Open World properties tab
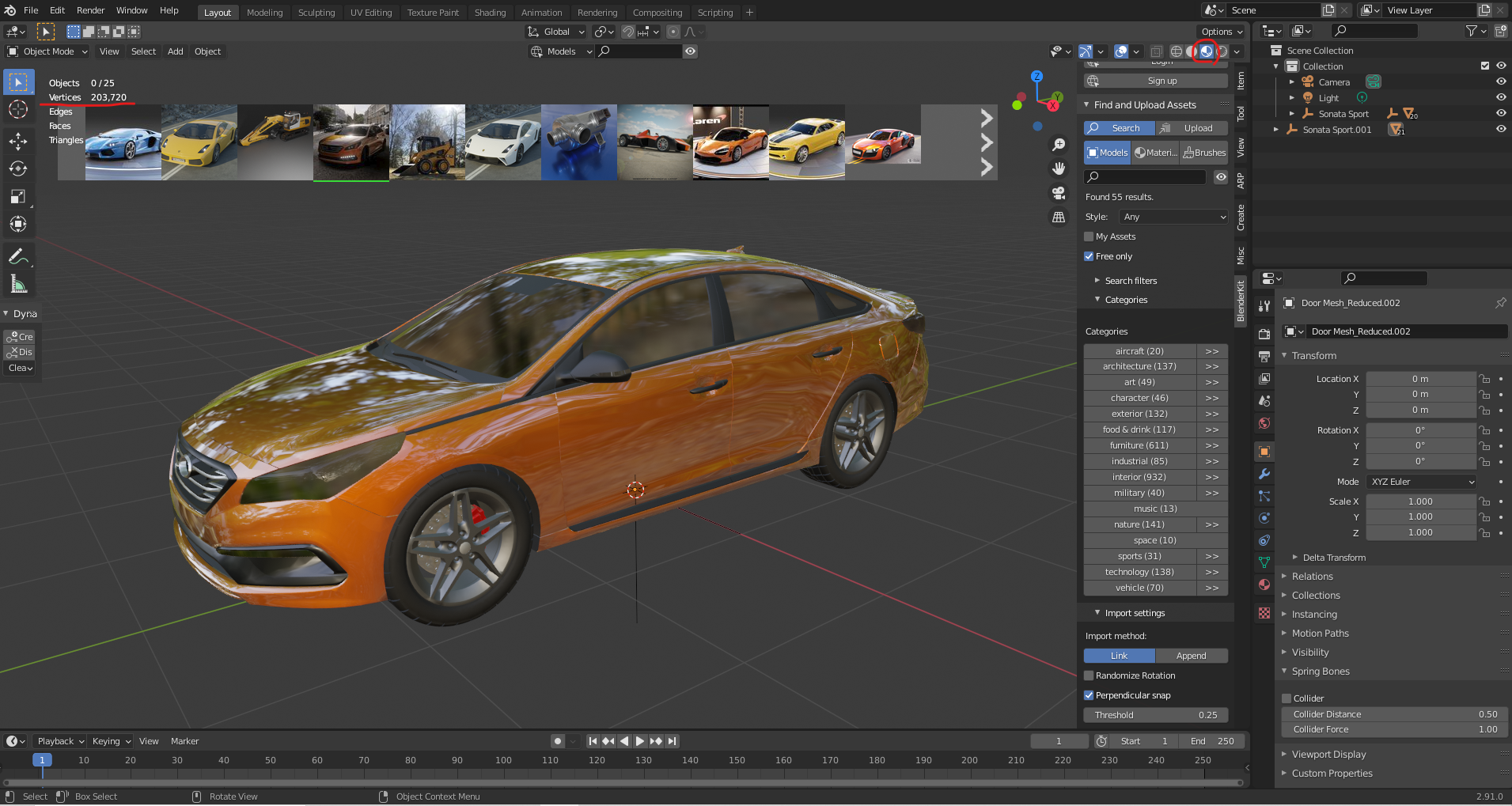Image resolution: width=1512 pixels, height=806 pixels. 1264,423
